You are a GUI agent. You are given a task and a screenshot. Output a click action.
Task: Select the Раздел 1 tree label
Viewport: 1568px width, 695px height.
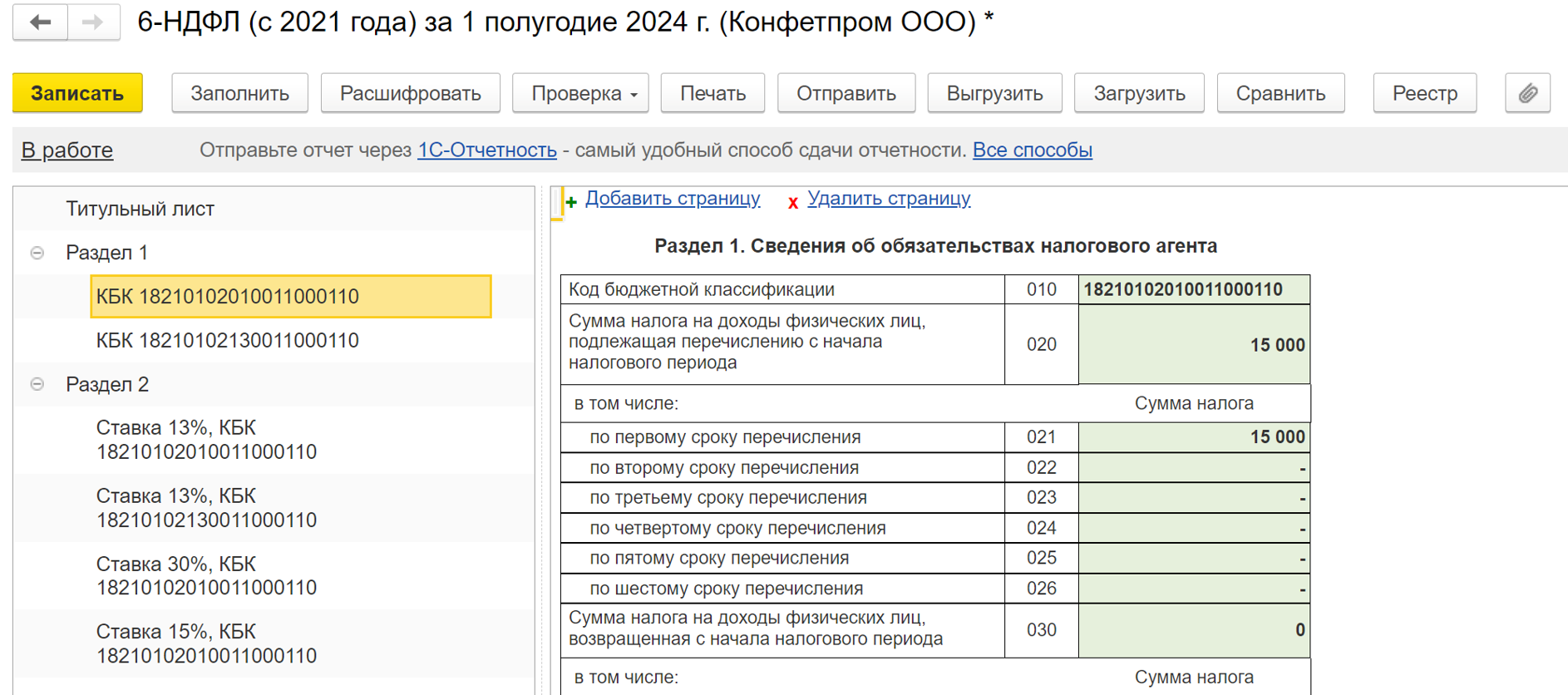pyautogui.click(x=106, y=253)
